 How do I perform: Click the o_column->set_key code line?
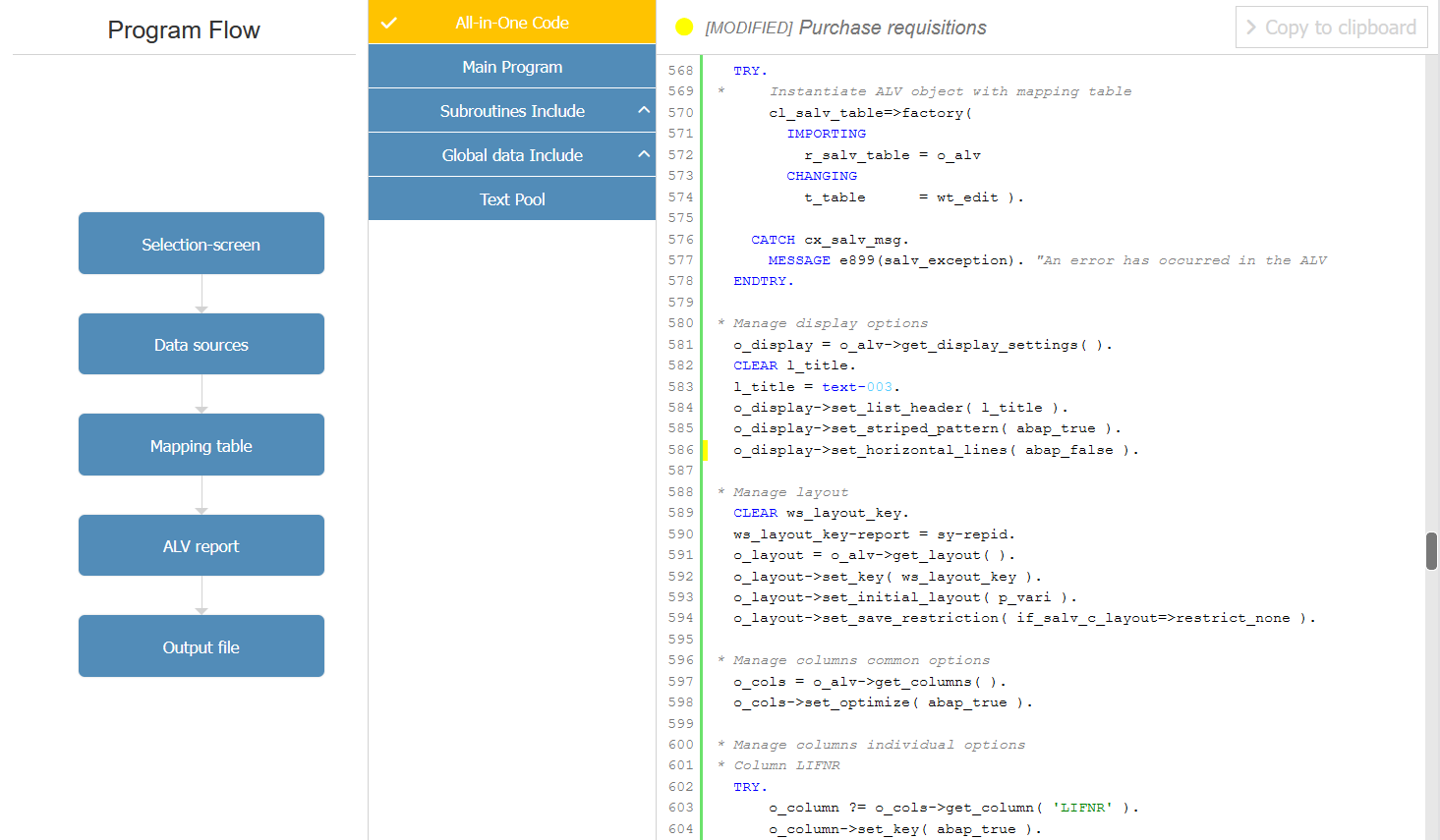coord(904,829)
